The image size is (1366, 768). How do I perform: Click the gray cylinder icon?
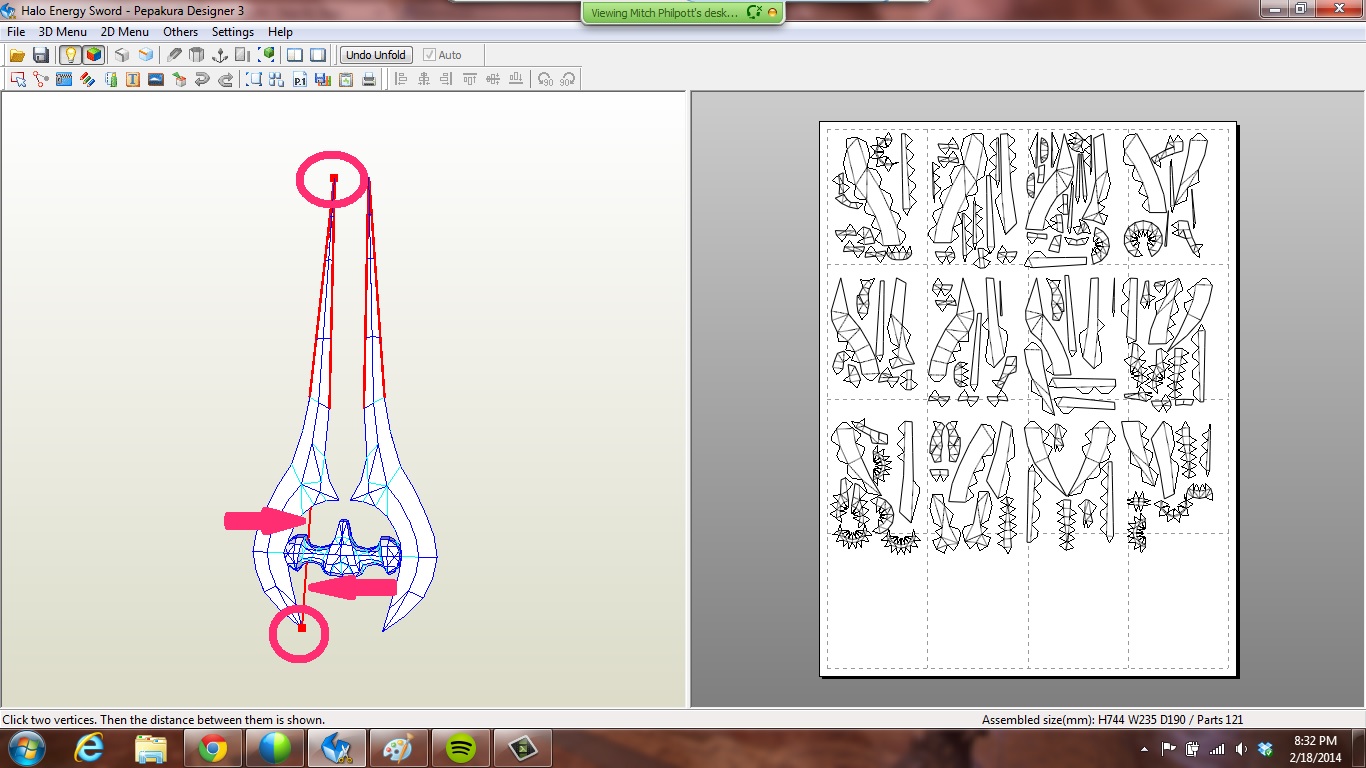pos(197,55)
